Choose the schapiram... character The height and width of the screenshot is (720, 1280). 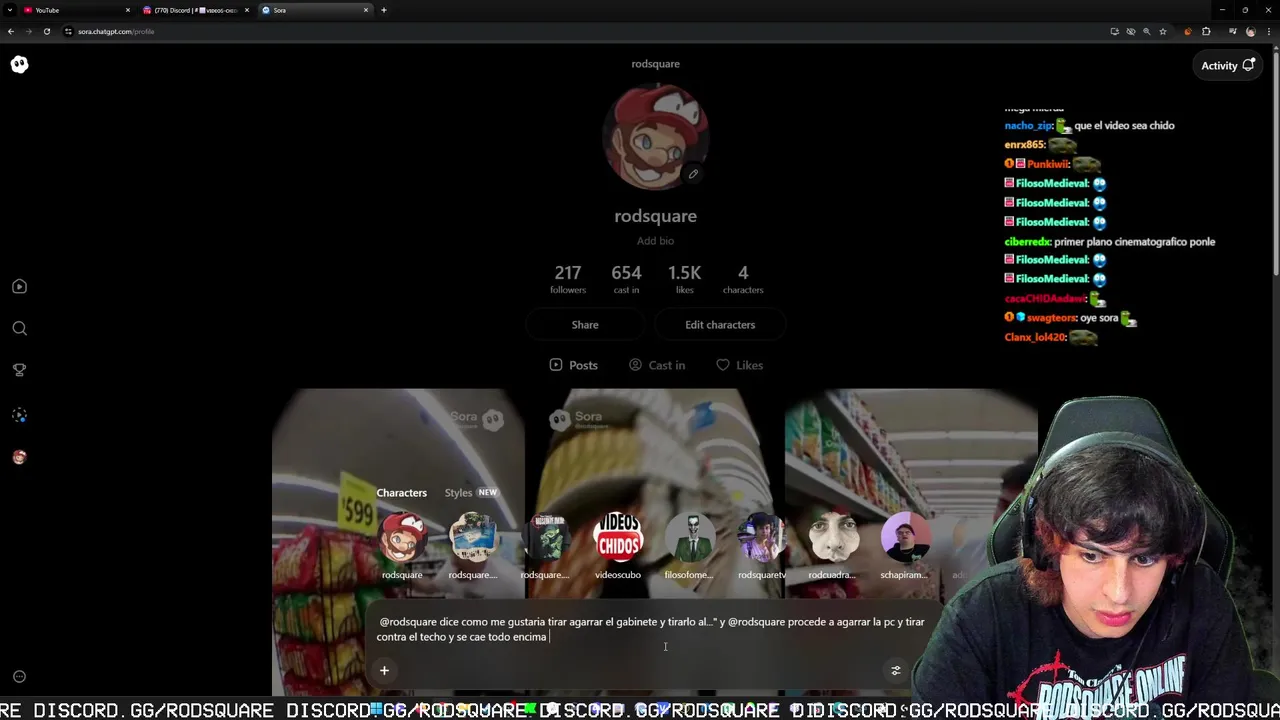[x=904, y=546]
